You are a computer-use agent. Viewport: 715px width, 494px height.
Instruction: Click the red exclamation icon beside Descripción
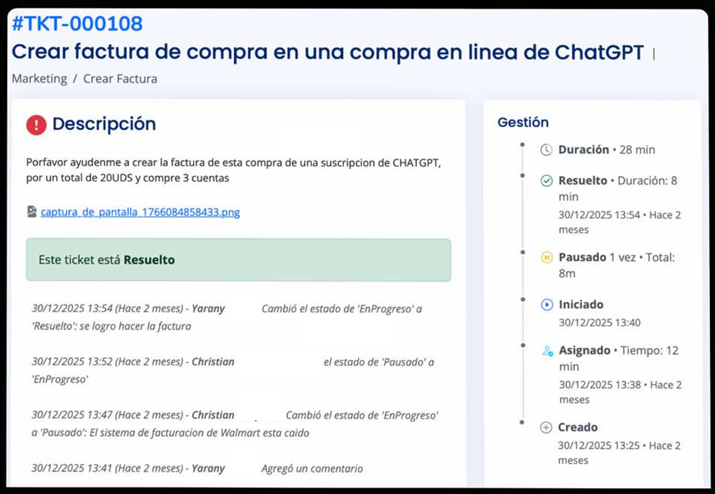point(36,125)
